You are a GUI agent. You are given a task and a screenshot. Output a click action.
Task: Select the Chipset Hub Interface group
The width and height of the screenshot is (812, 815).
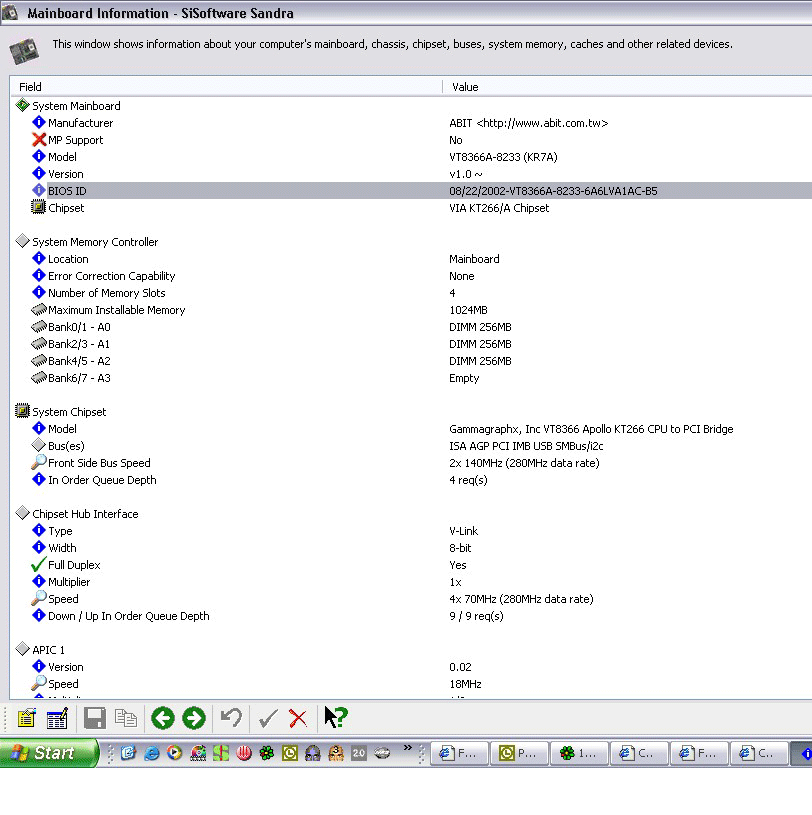click(85, 514)
